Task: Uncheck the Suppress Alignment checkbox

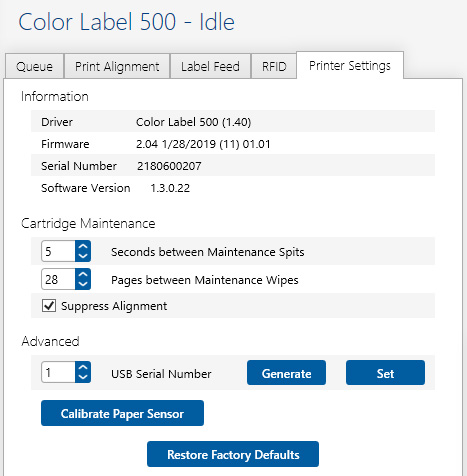Action: point(49,306)
